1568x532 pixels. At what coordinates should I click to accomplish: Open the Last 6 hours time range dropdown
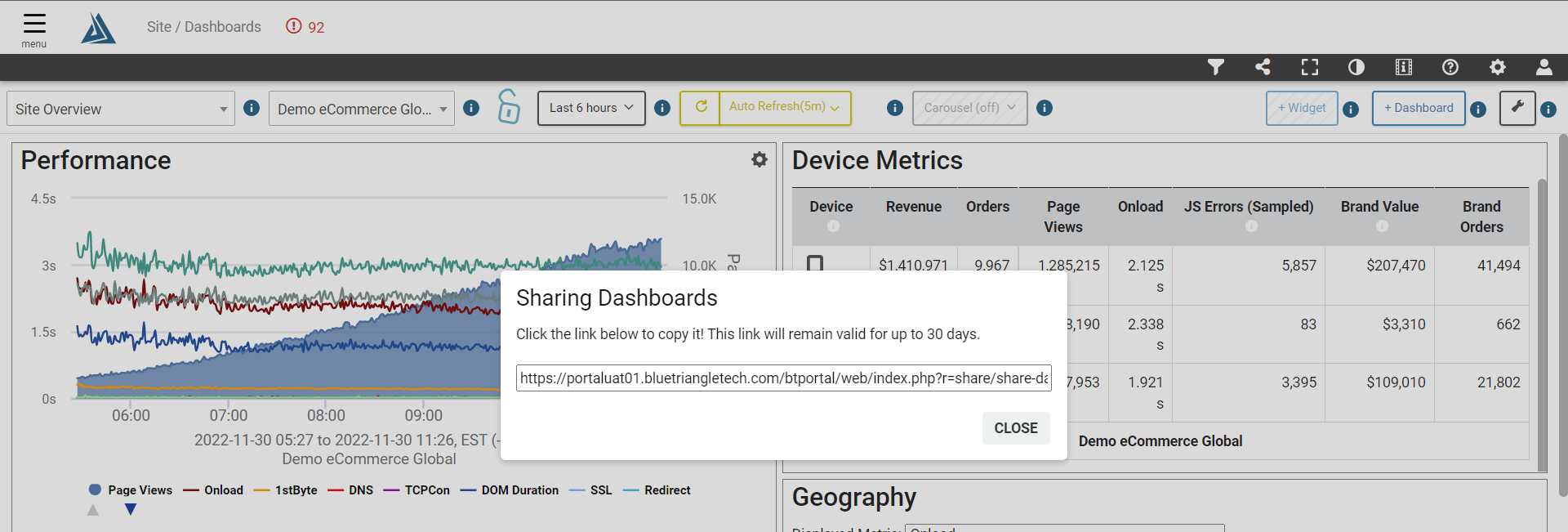591,108
